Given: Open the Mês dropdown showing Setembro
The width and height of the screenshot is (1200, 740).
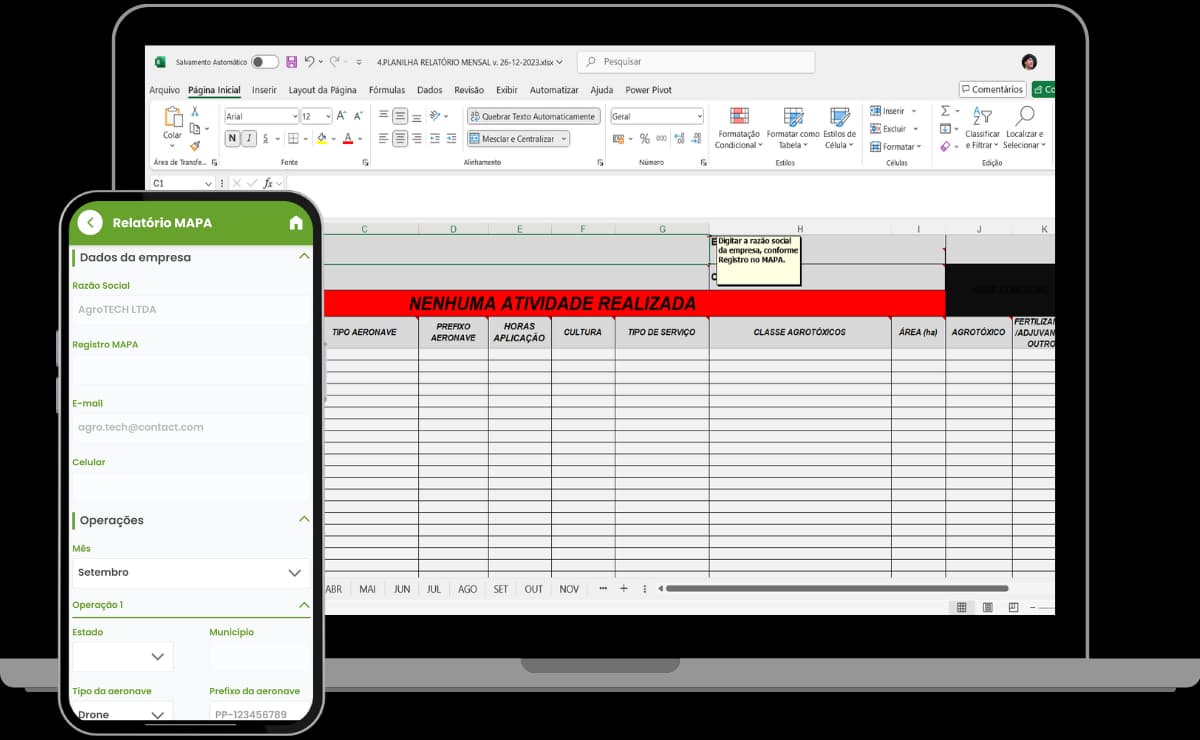Looking at the screenshot, I should [190, 573].
